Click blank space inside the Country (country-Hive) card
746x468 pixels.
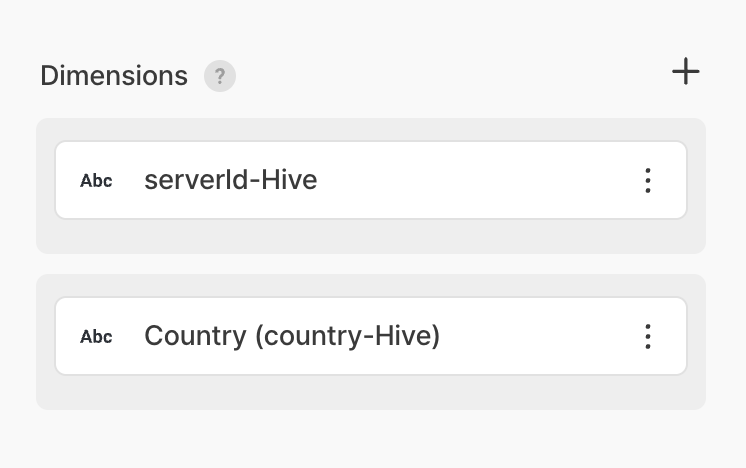(x=540, y=336)
